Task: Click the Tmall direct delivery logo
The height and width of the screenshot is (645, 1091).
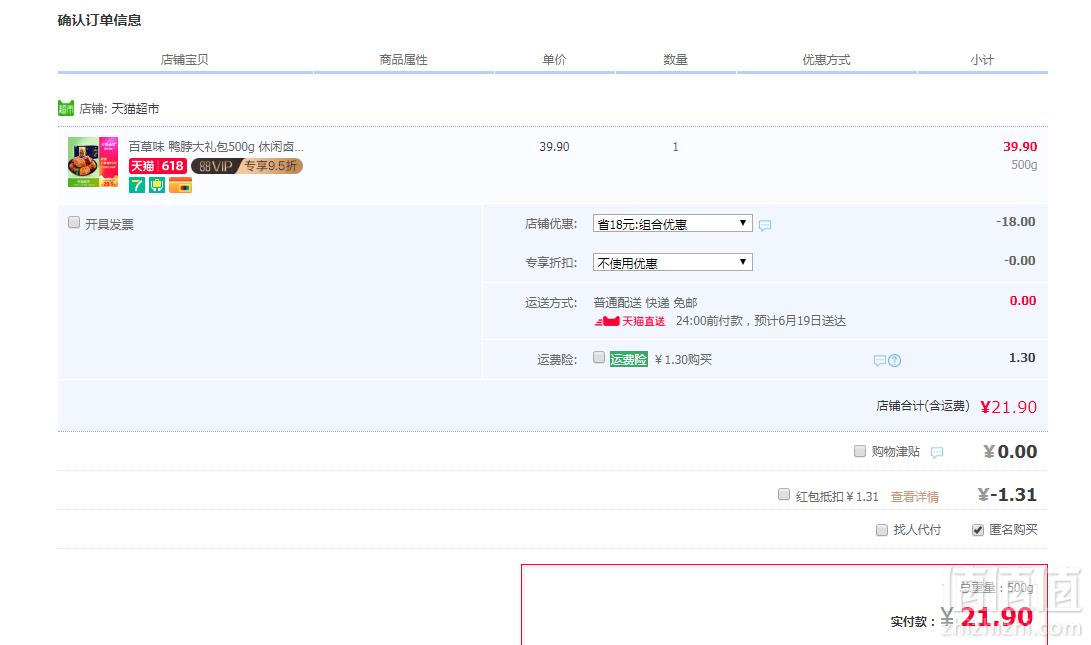Action: 630,321
